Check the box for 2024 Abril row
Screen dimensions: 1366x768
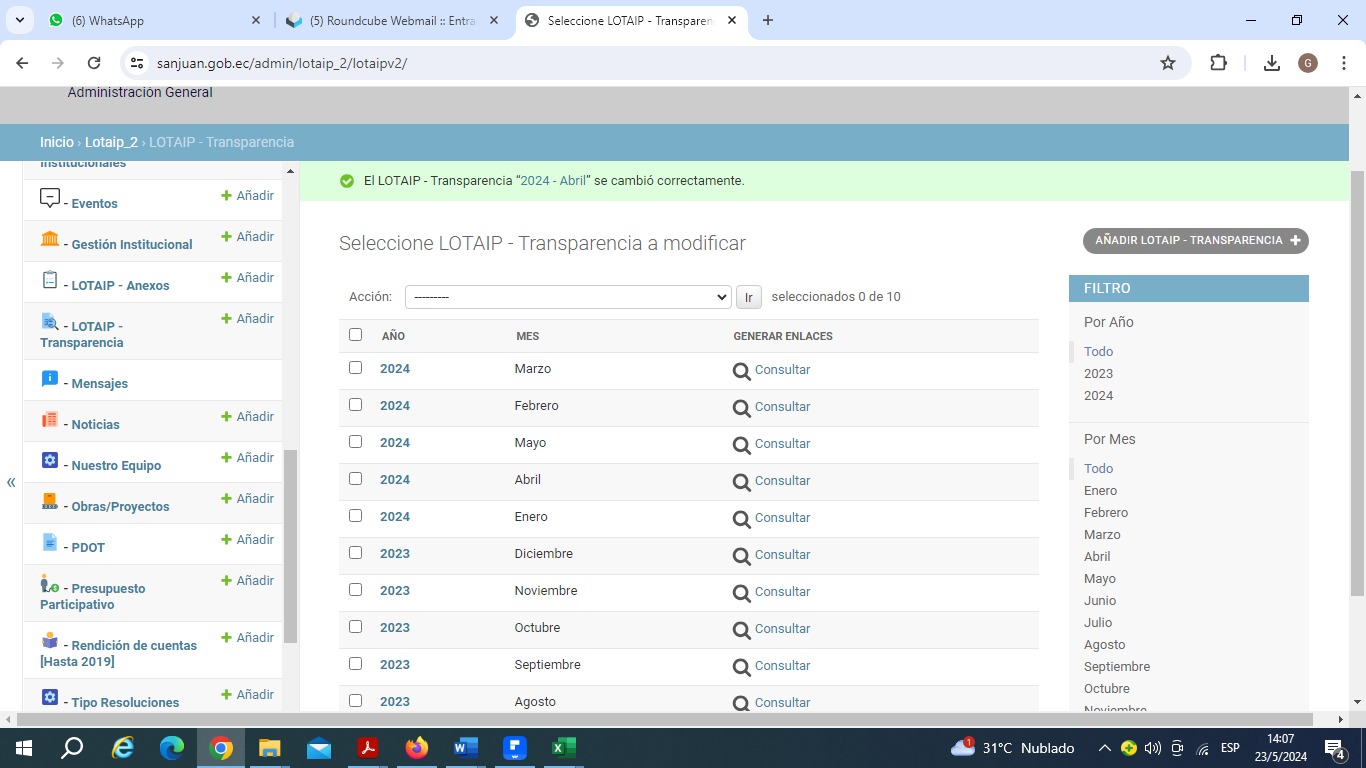[355, 479]
